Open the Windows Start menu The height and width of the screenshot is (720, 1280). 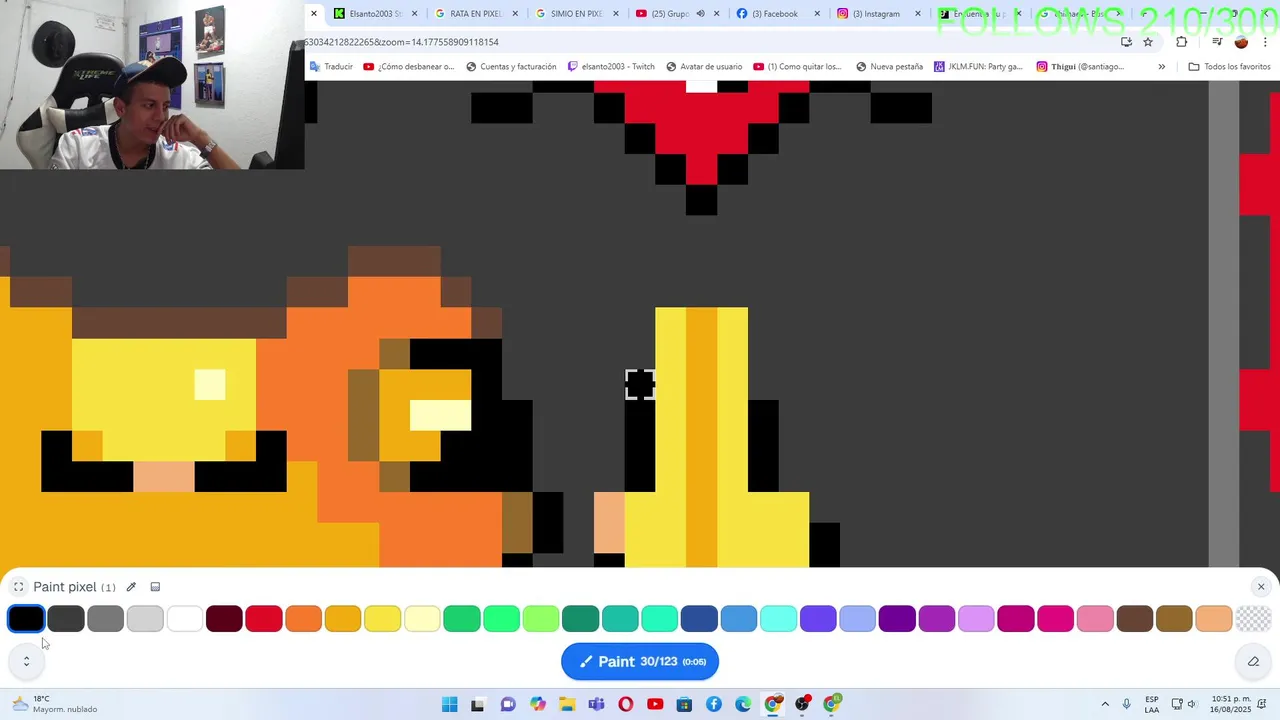pos(449,705)
